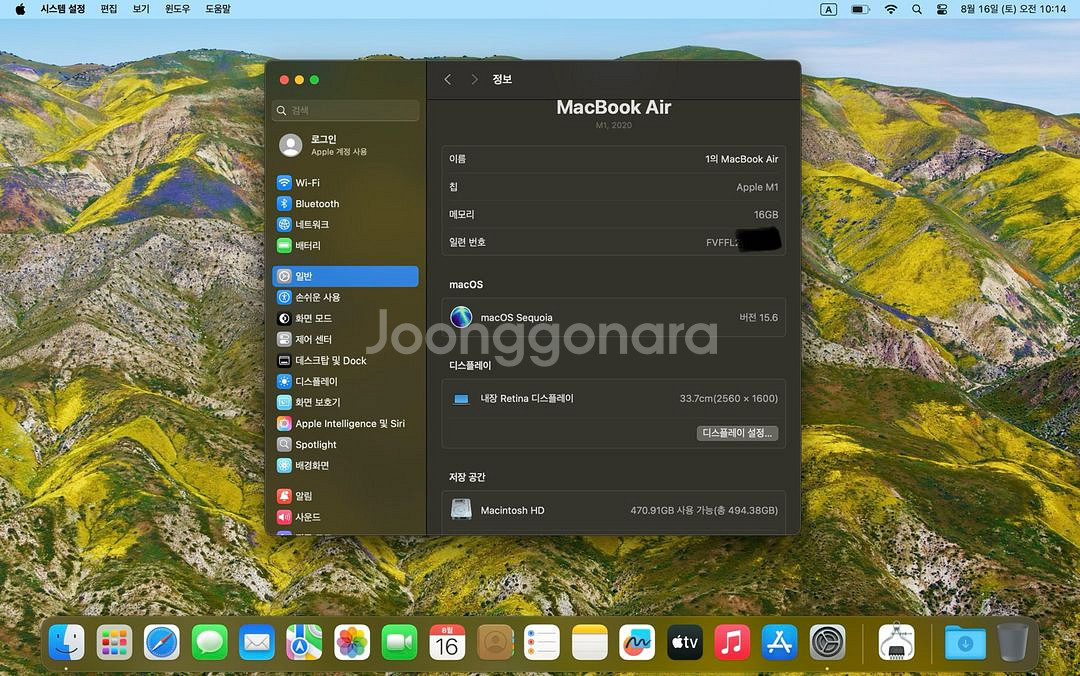Click the 메모리 16GB value

tap(766, 214)
